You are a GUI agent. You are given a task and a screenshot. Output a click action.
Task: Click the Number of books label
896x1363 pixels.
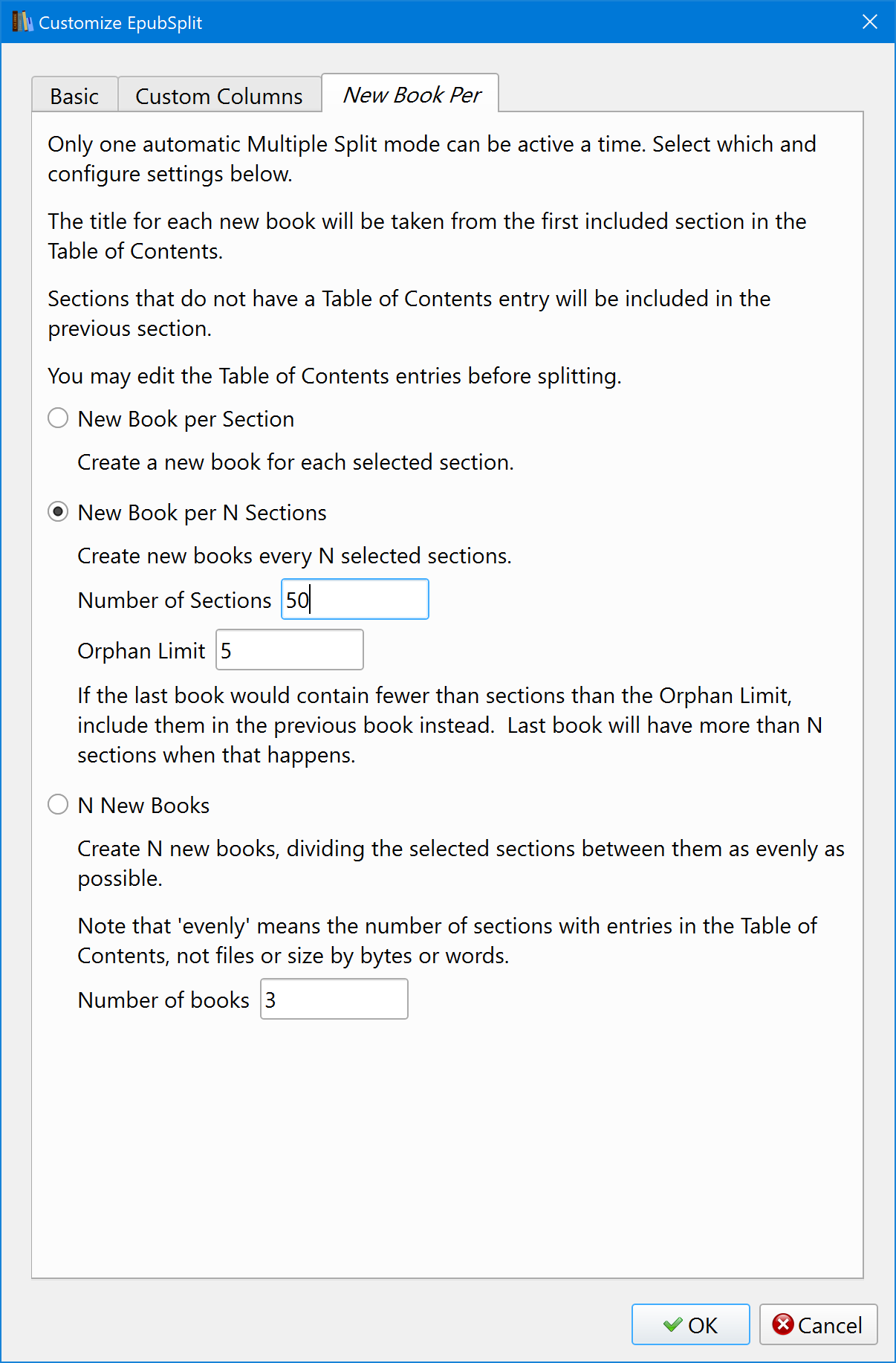click(163, 1000)
